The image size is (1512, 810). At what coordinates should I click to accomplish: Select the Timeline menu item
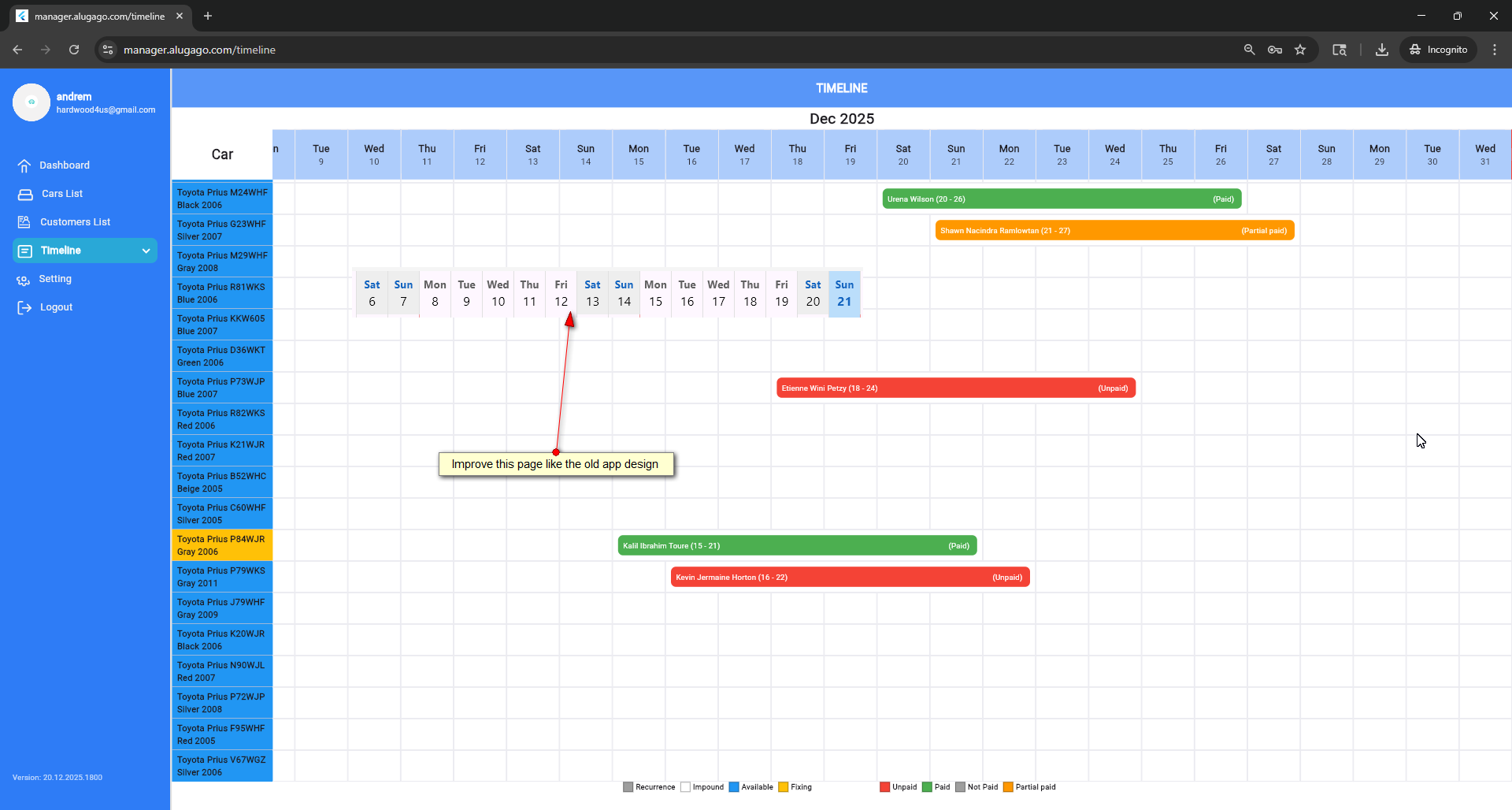point(61,251)
